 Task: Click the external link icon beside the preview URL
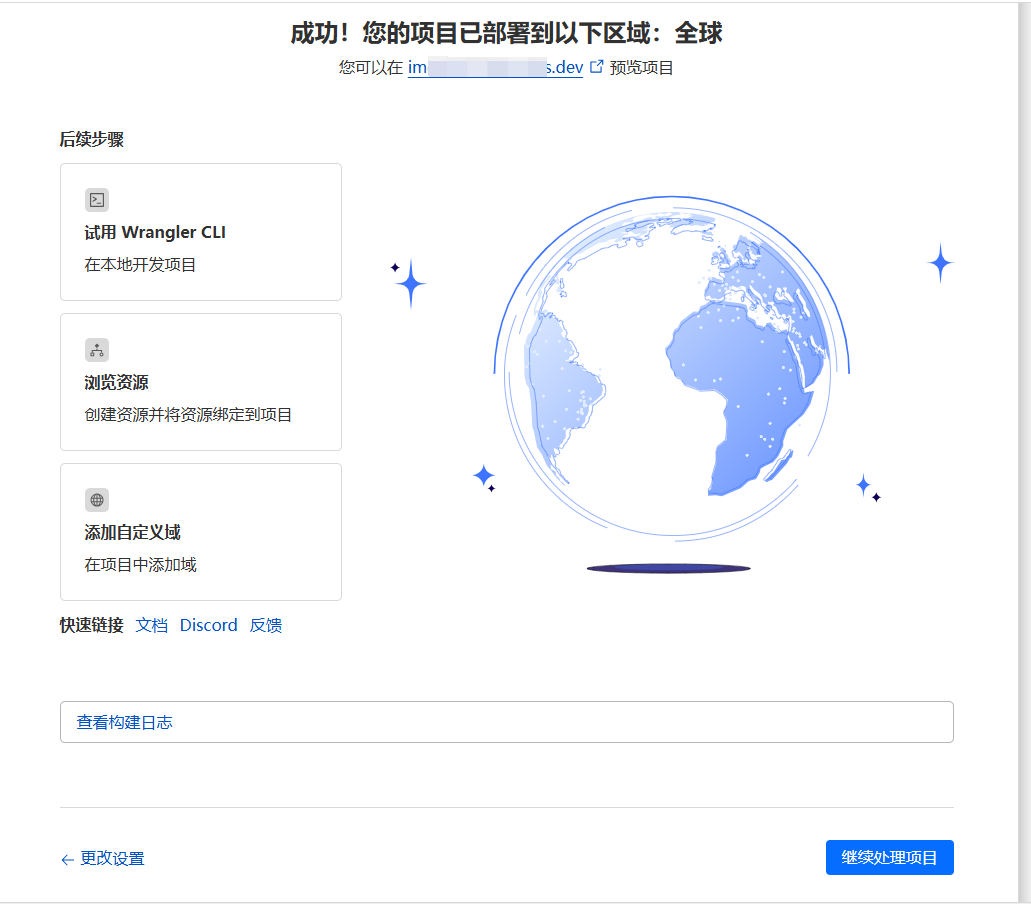(597, 67)
